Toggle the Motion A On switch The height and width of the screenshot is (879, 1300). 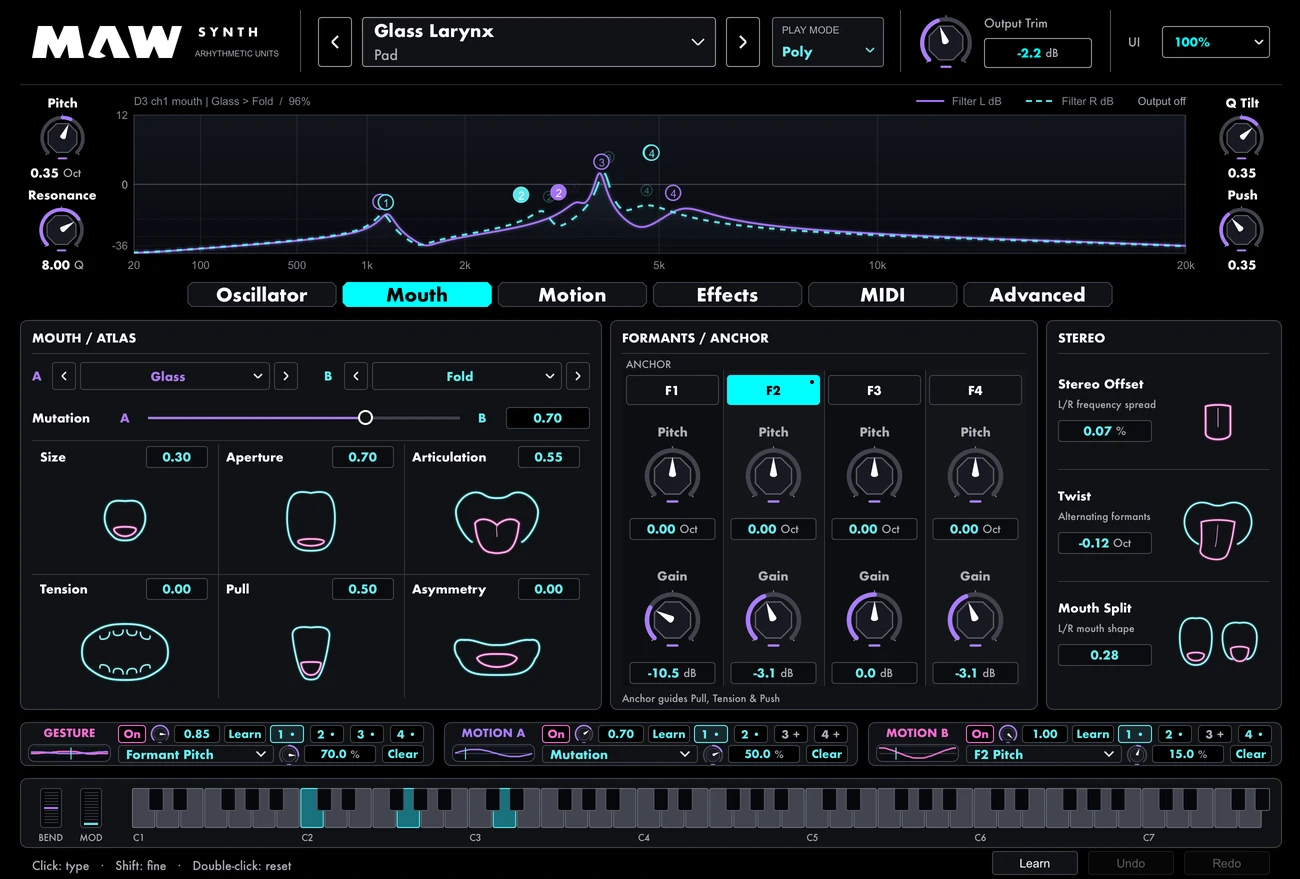pyautogui.click(x=556, y=734)
